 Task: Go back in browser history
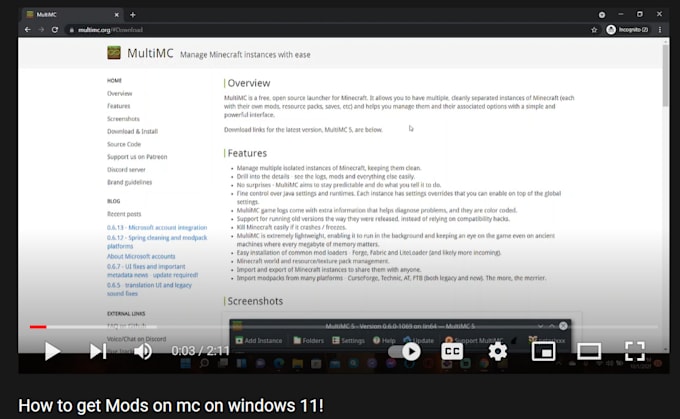(x=28, y=29)
